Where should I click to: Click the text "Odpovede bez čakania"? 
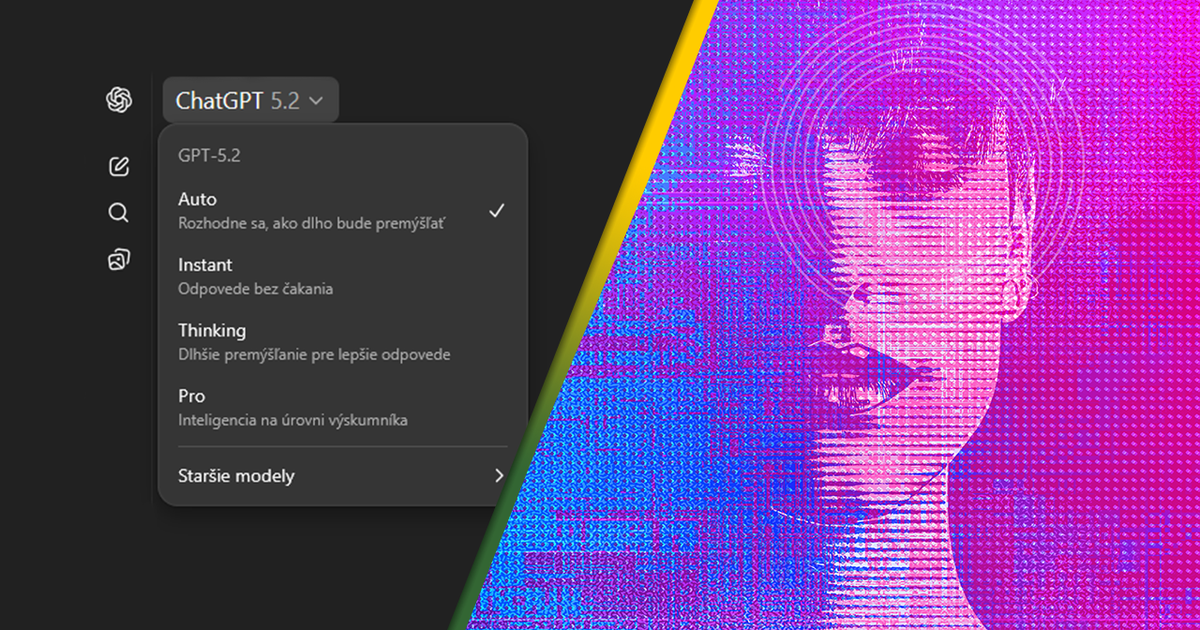(255, 289)
